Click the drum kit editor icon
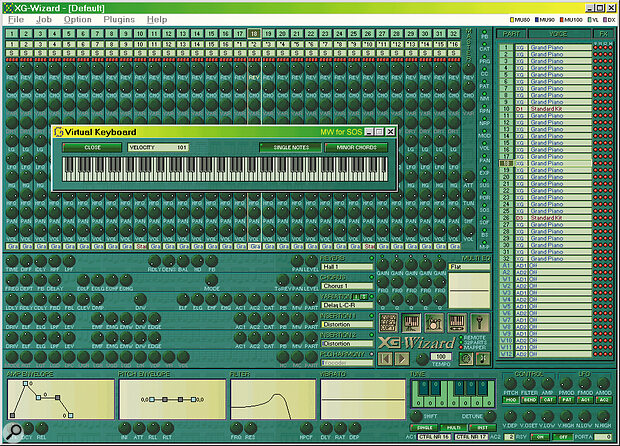Viewport: 620px width, 446px height. 434,323
